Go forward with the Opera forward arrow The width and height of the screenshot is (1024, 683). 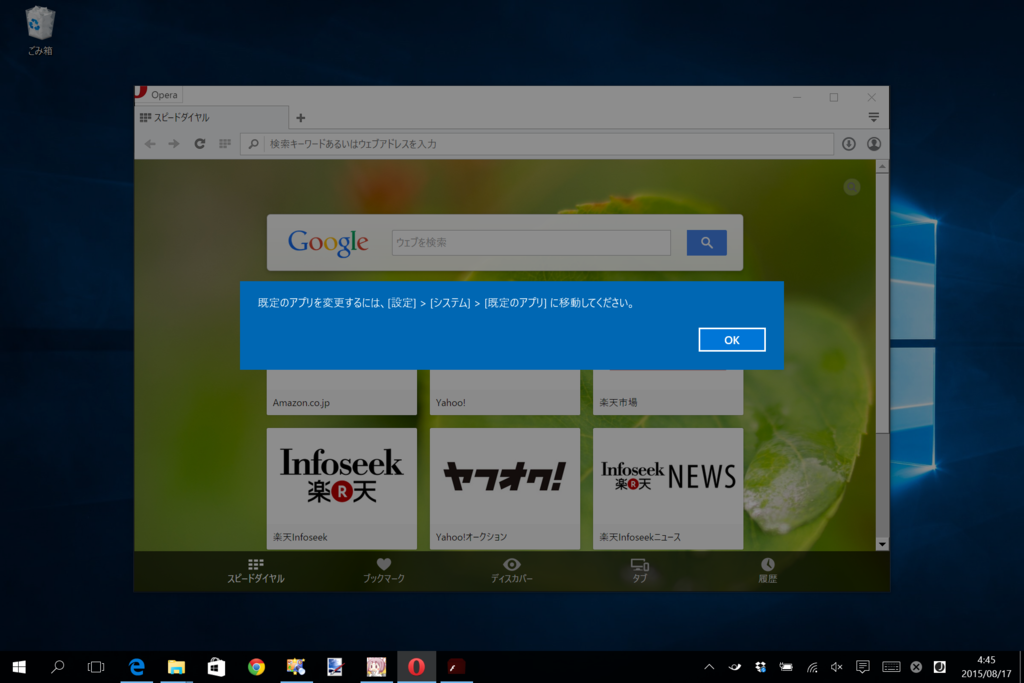pos(174,144)
